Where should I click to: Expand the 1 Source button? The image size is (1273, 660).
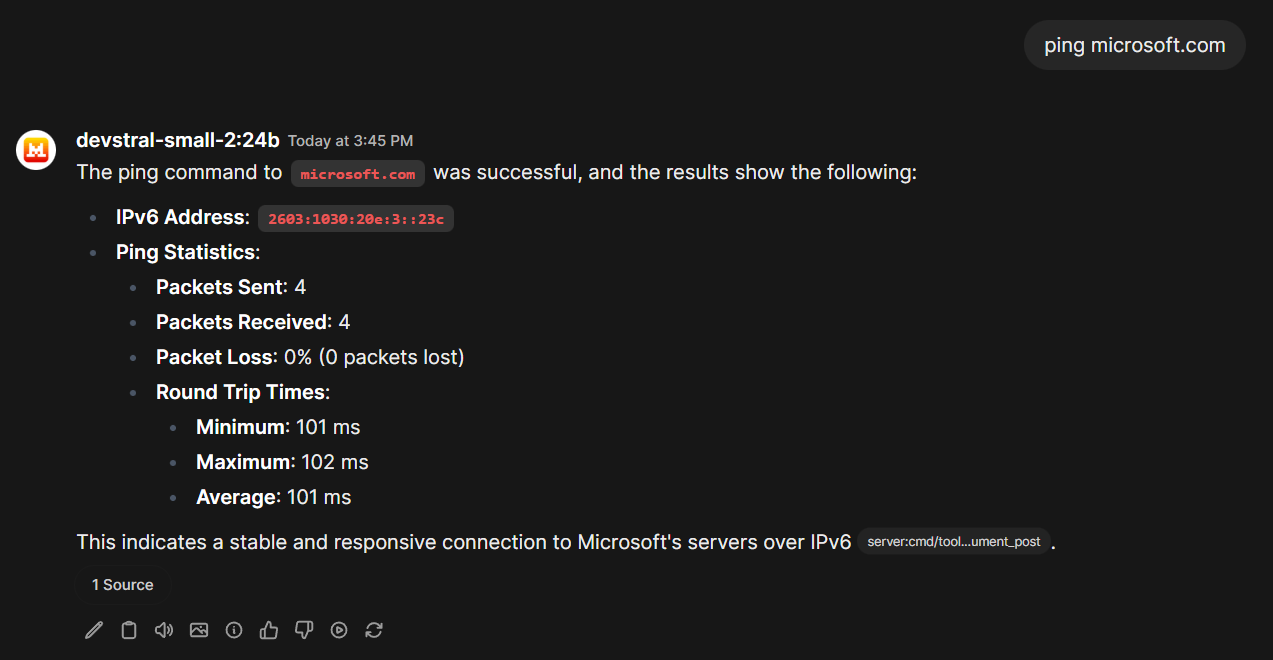pyautogui.click(x=123, y=585)
